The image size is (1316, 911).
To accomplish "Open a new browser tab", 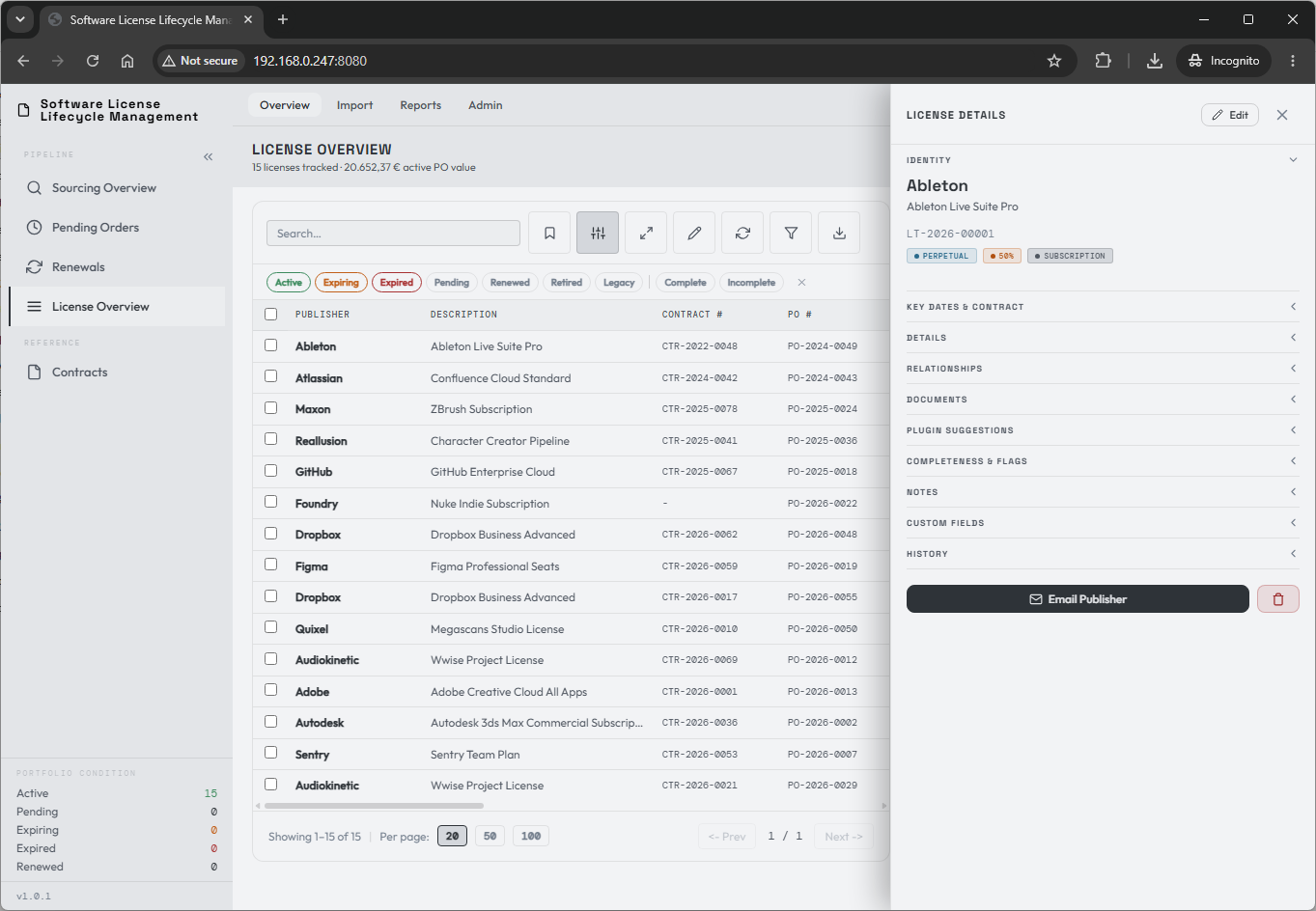I will [283, 19].
